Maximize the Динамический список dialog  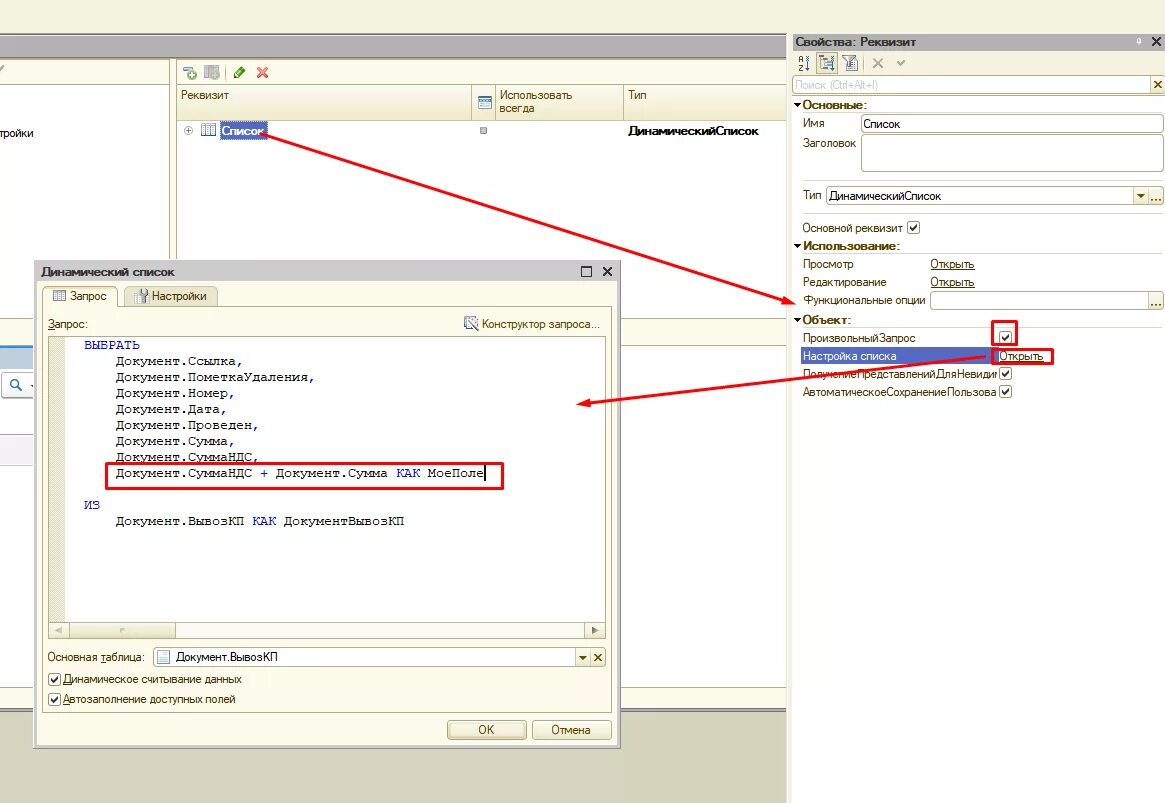click(586, 271)
